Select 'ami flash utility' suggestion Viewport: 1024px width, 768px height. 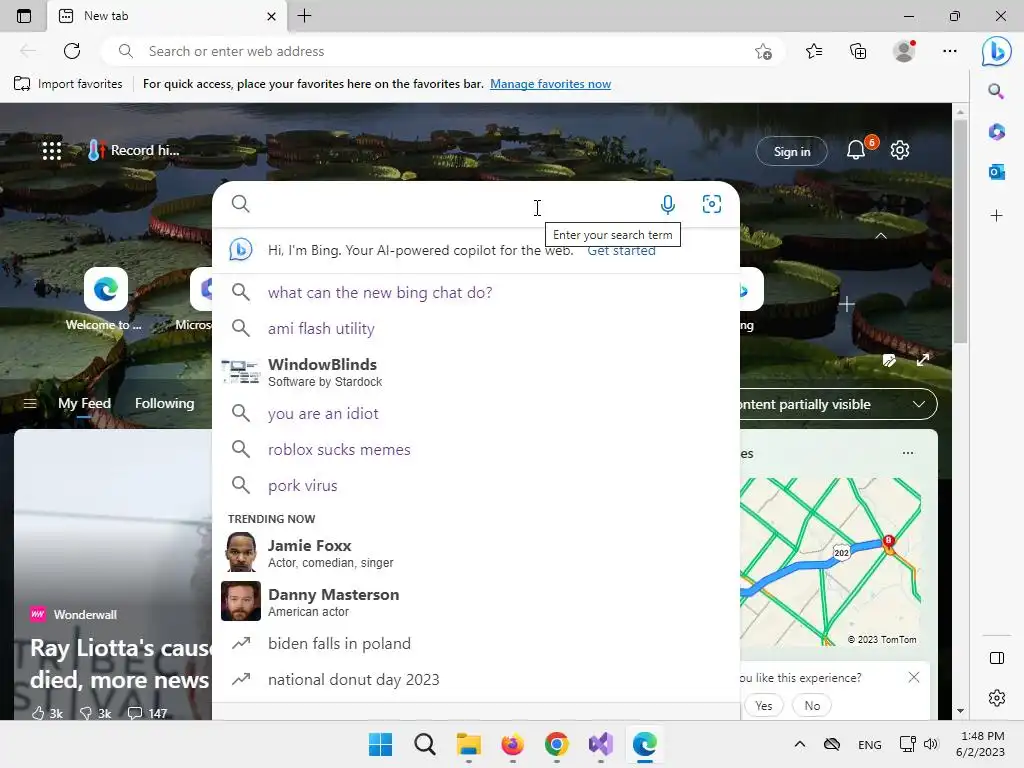476,328
